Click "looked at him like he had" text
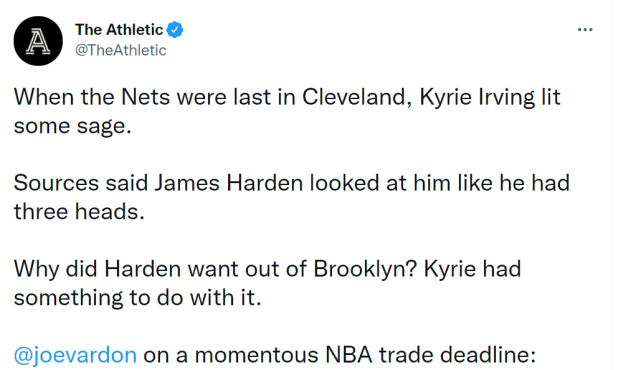Screen dimensions: 641x370 tap(439, 183)
